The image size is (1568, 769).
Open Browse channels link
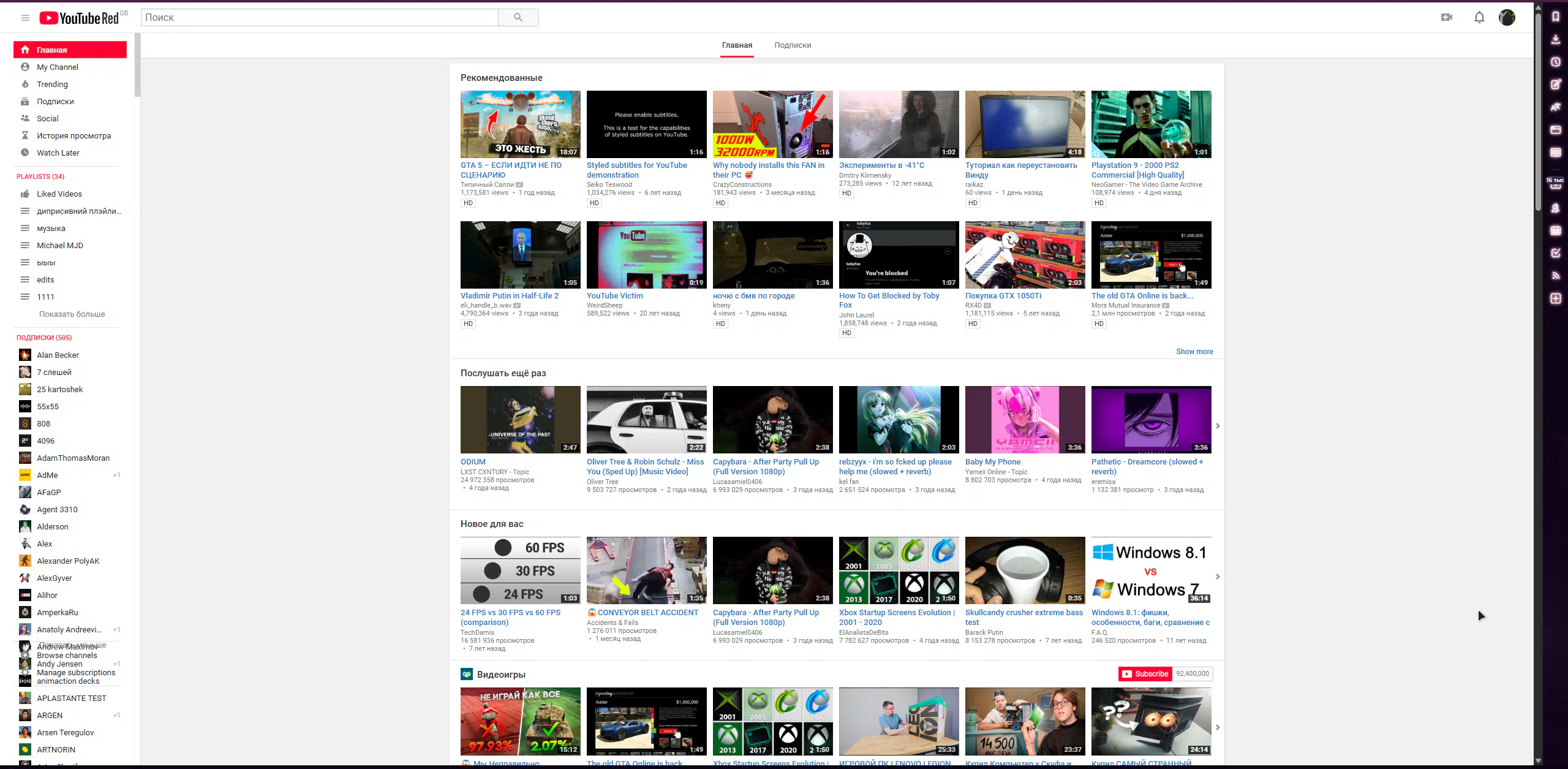(67, 655)
